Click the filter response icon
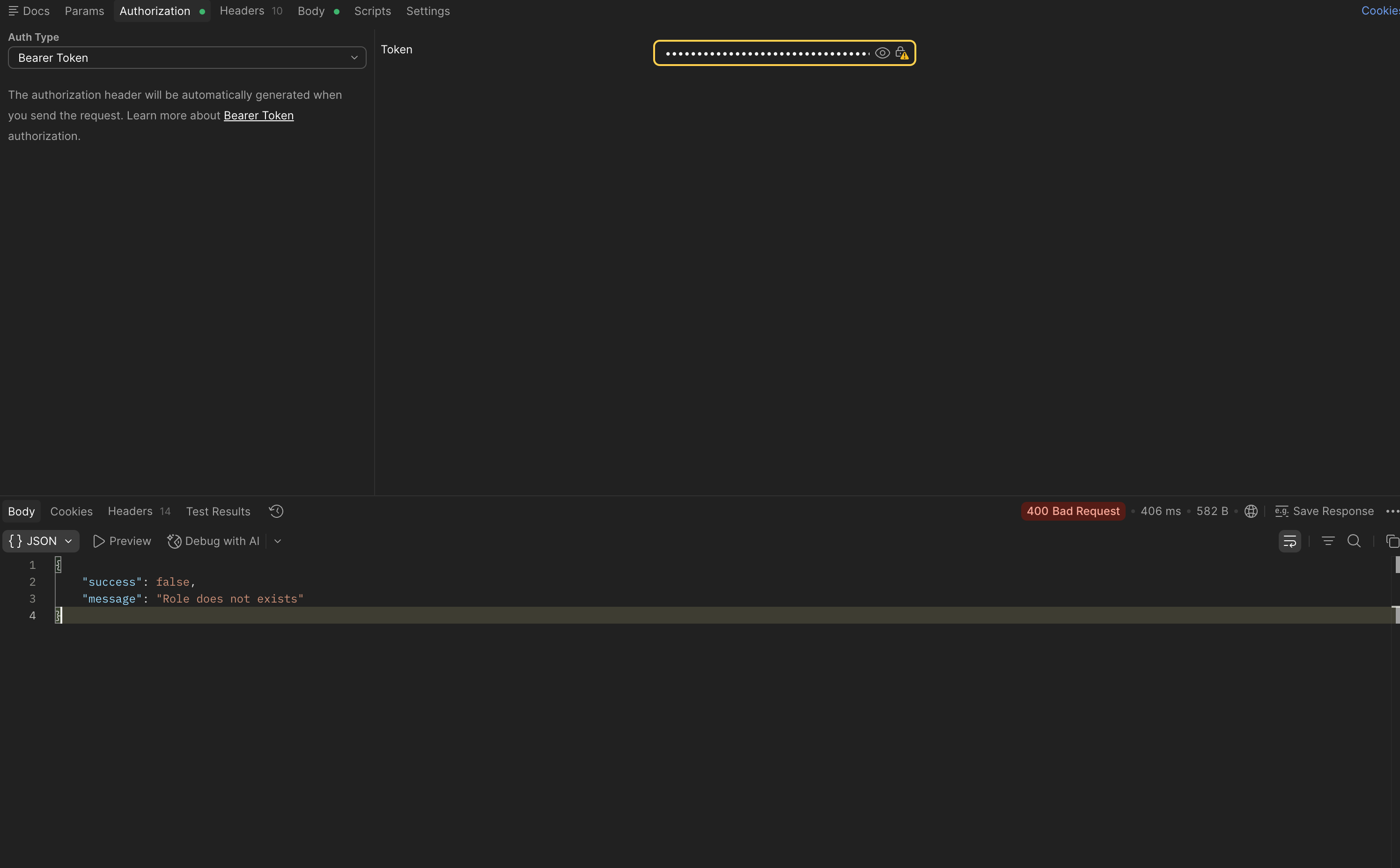Image resolution: width=1400 pixels, height=868 pixels. 1328,541
